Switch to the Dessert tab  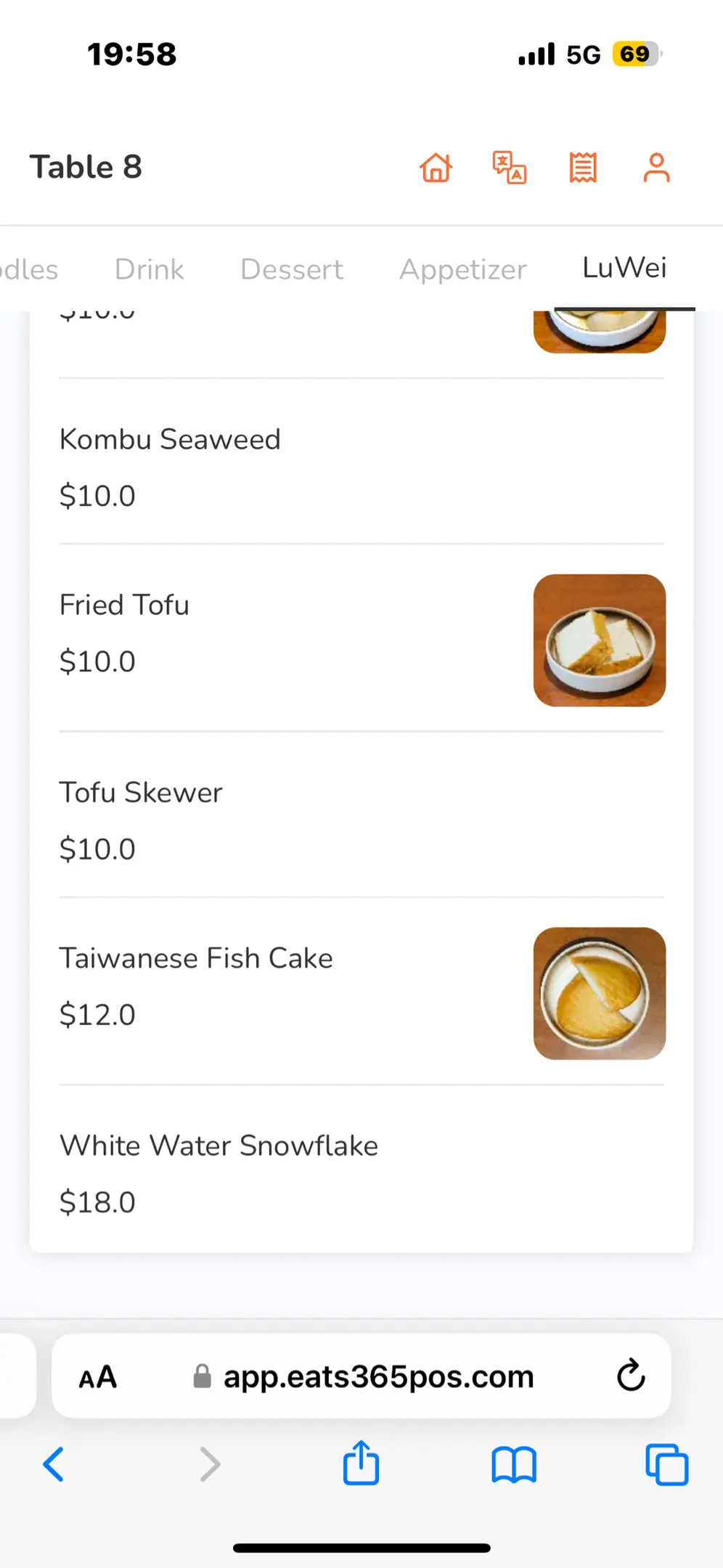[291, 269]
